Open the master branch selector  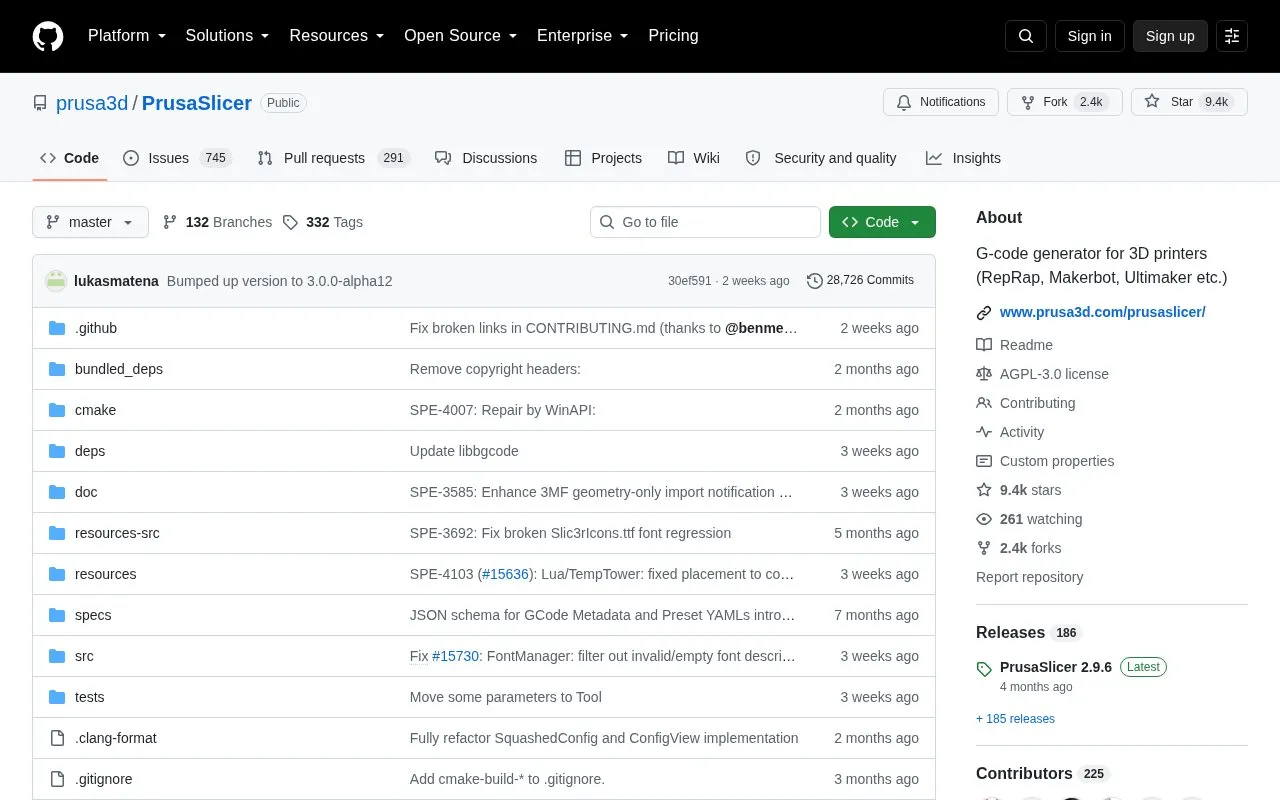coord(90,222)
